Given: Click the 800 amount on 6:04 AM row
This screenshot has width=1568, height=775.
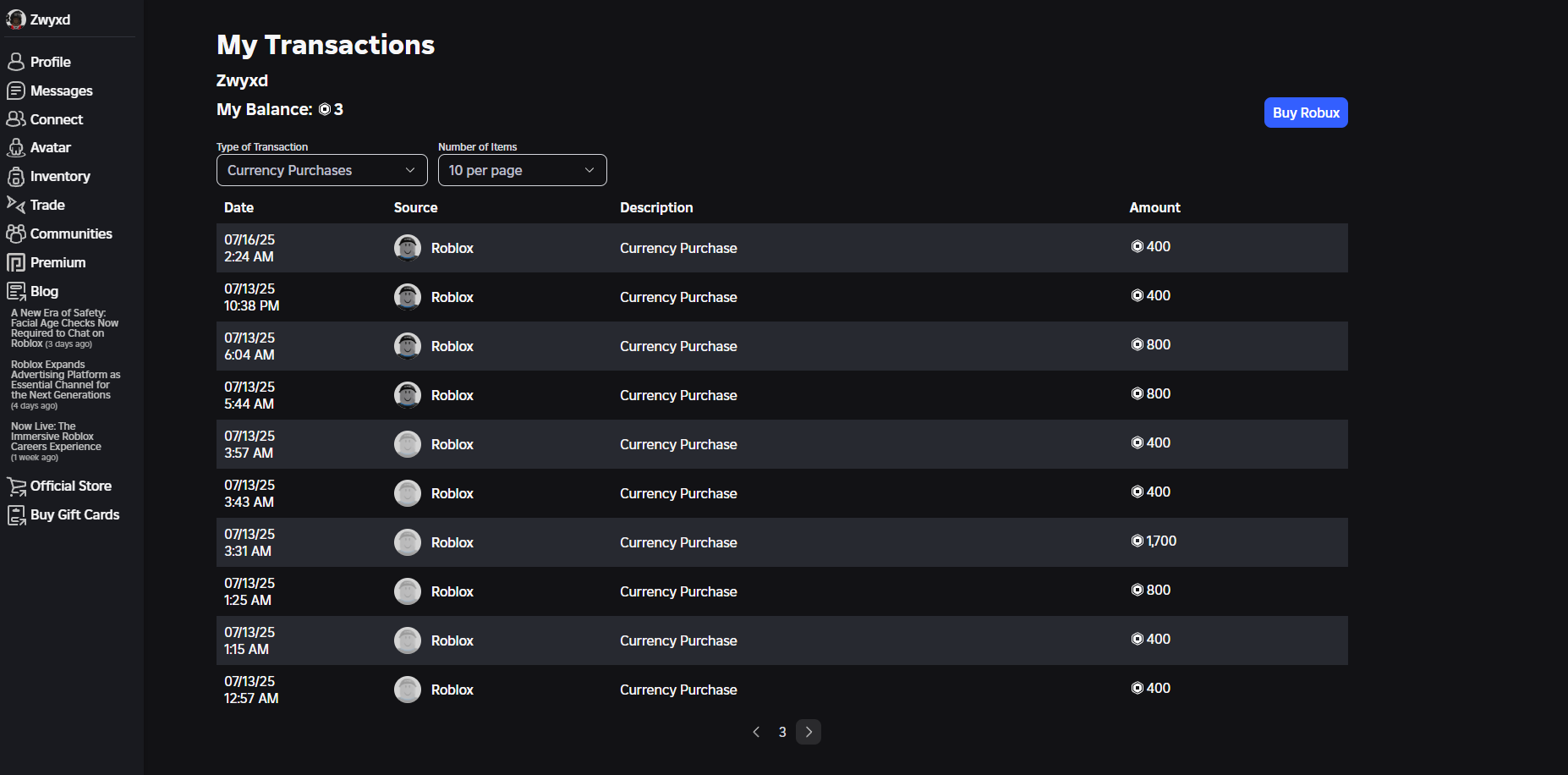Looking at the screenshot, I should click(x=1159, y=344).
